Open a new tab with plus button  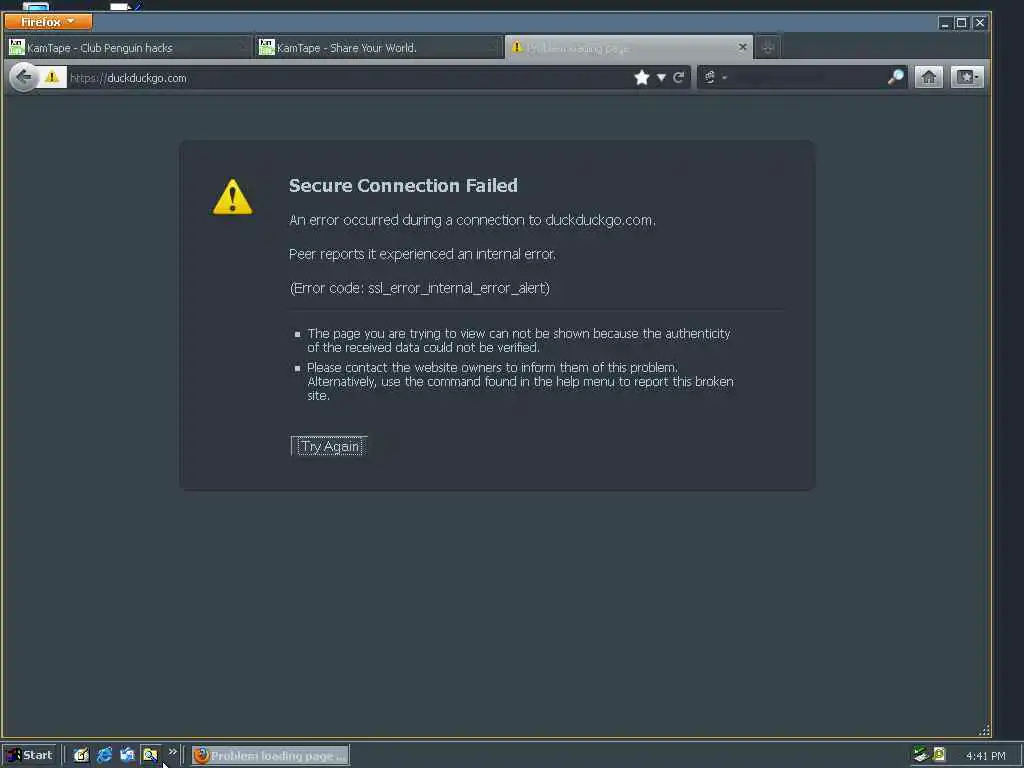[x=768, y=48]
